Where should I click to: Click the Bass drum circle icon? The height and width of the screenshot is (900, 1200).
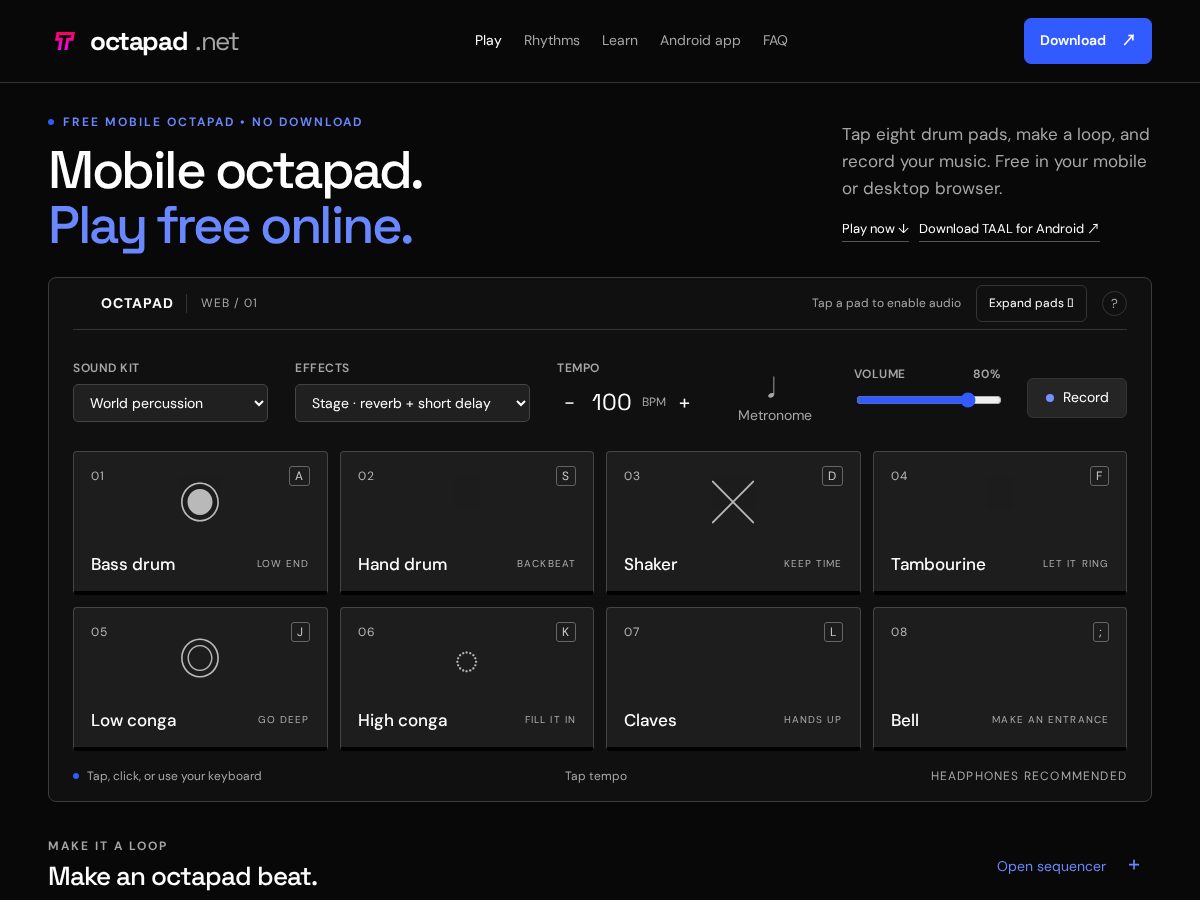pos(200,502)
